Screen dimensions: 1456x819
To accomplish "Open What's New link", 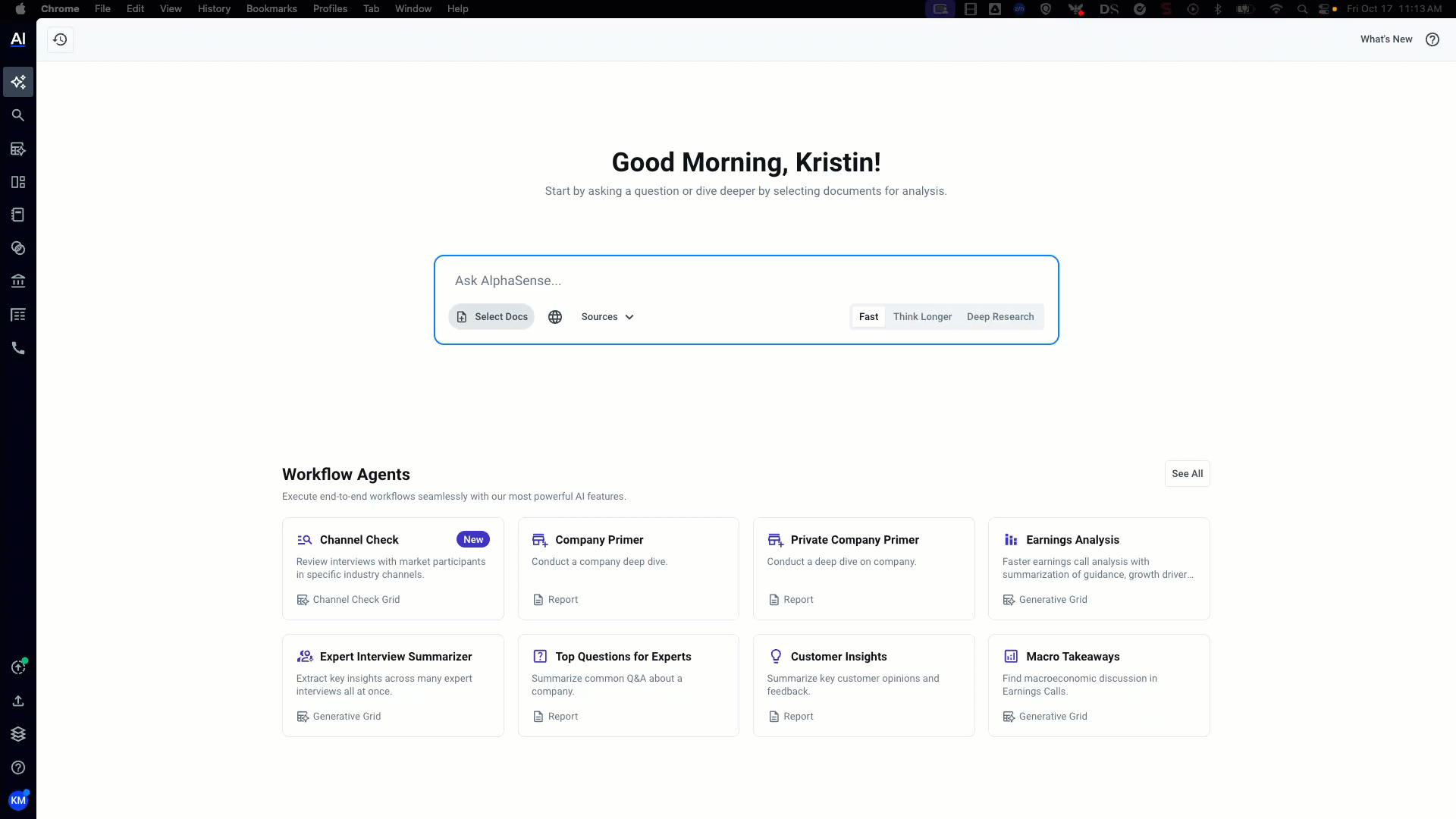I will click(1385, 39).
